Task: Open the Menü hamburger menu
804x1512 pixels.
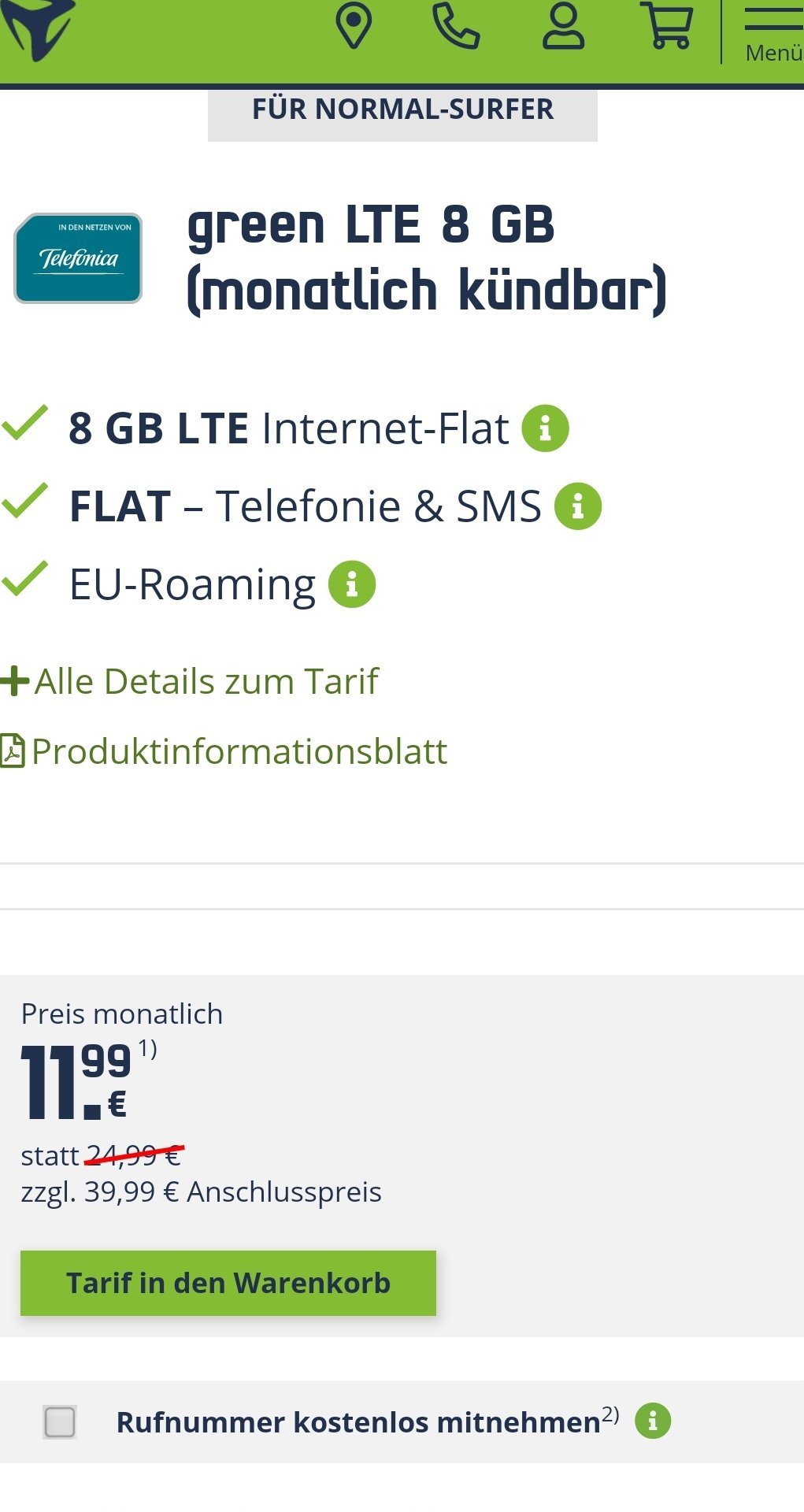Action: click(x=773, y=33)
